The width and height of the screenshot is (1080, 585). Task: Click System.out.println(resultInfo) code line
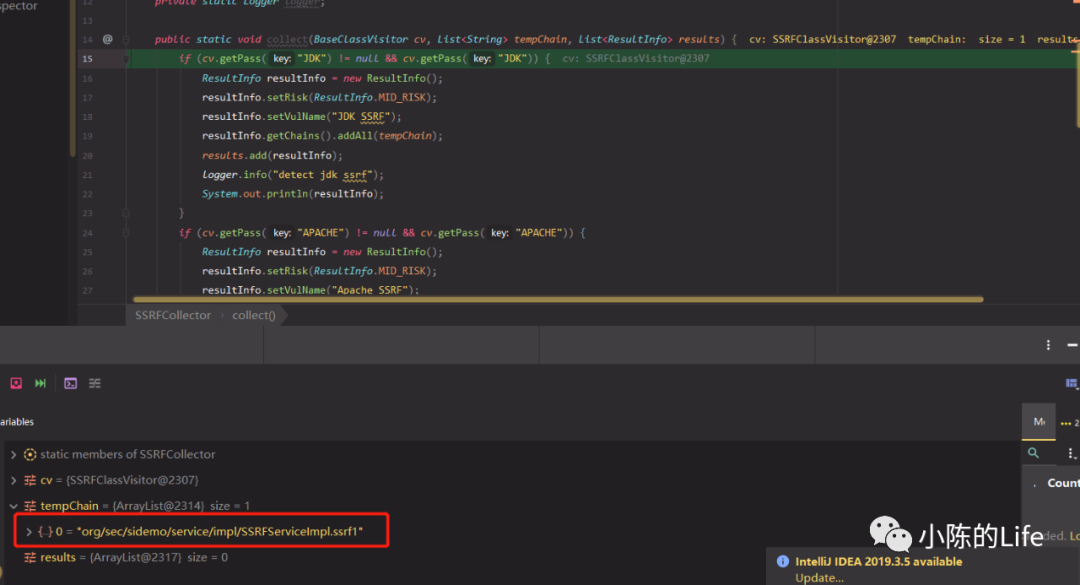pyautogui.click(x=293, y=194)
